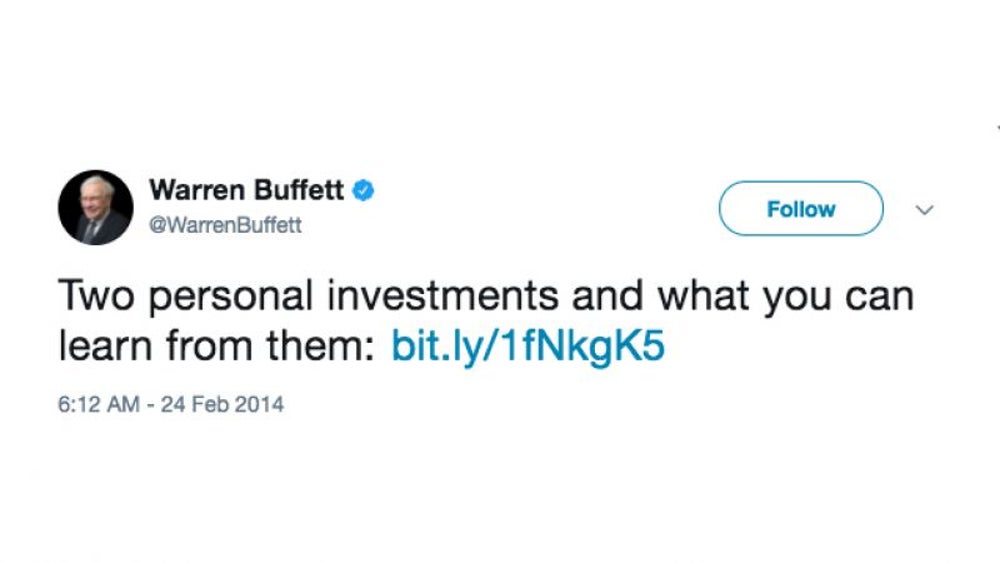Show more actions via the down arrow beside Follow
Screen dimensions: 1000x563
coord(924,209)
